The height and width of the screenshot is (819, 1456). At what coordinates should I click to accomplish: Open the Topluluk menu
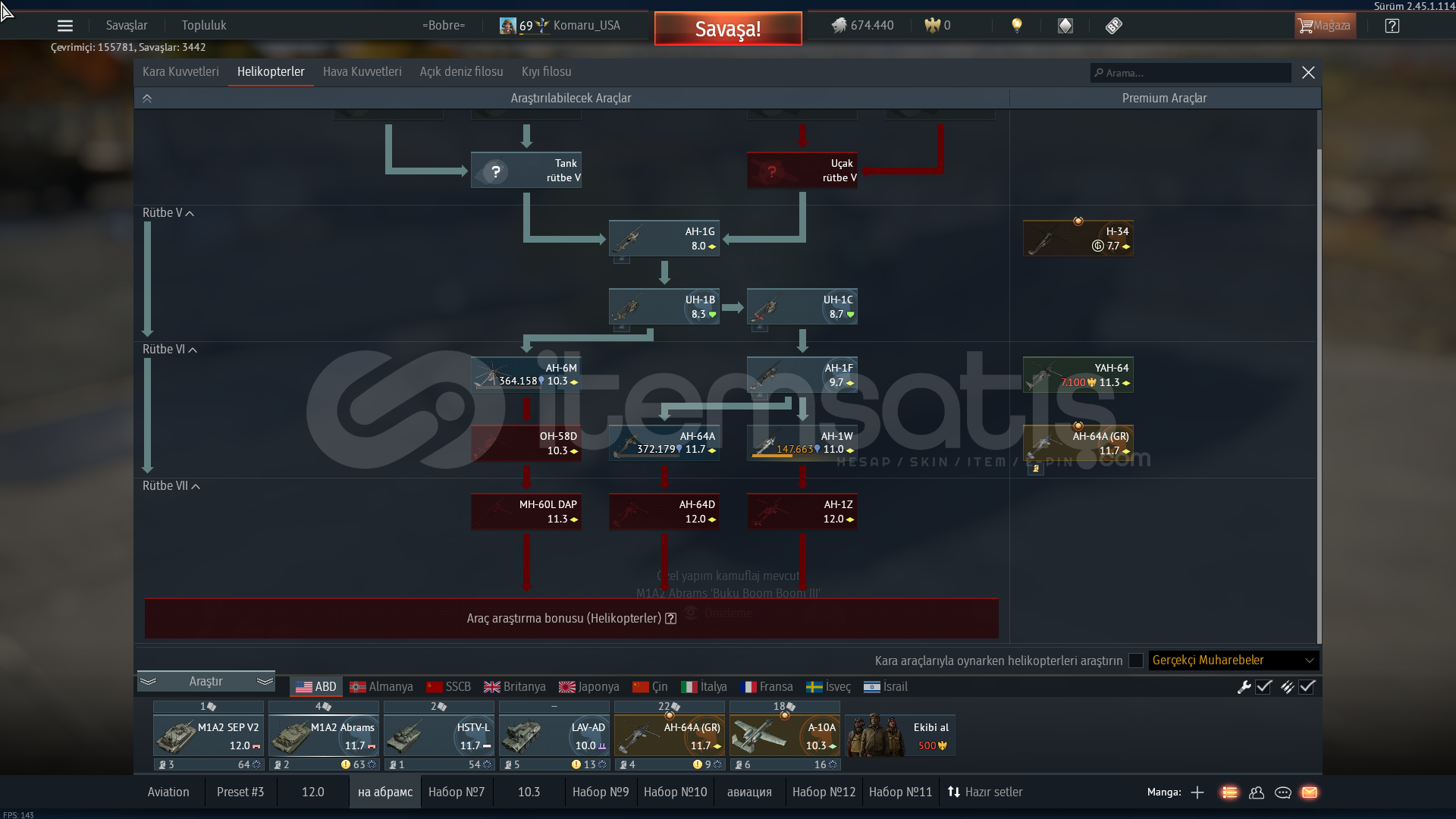[x=204, y=26]
